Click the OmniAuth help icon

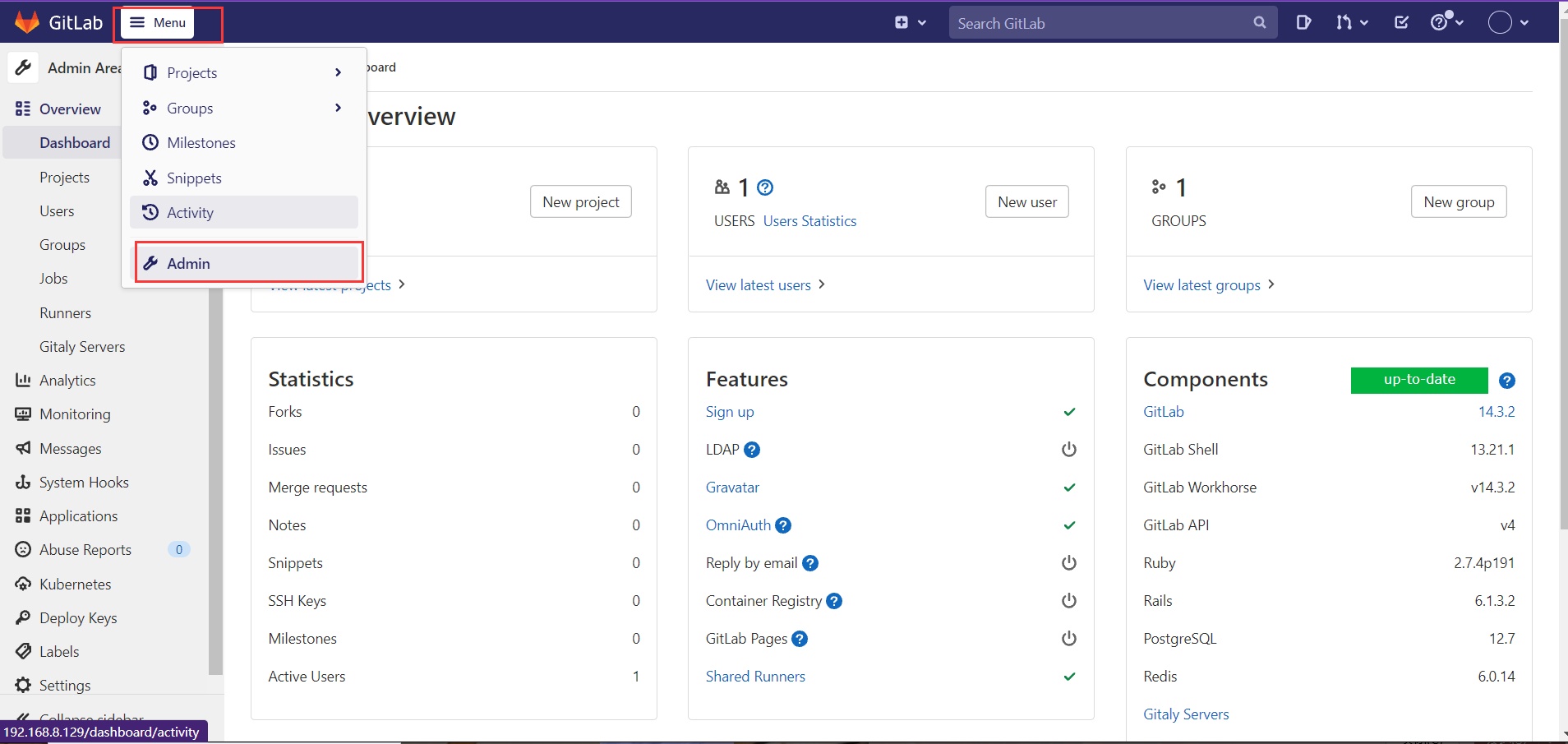tap(783, 525)
